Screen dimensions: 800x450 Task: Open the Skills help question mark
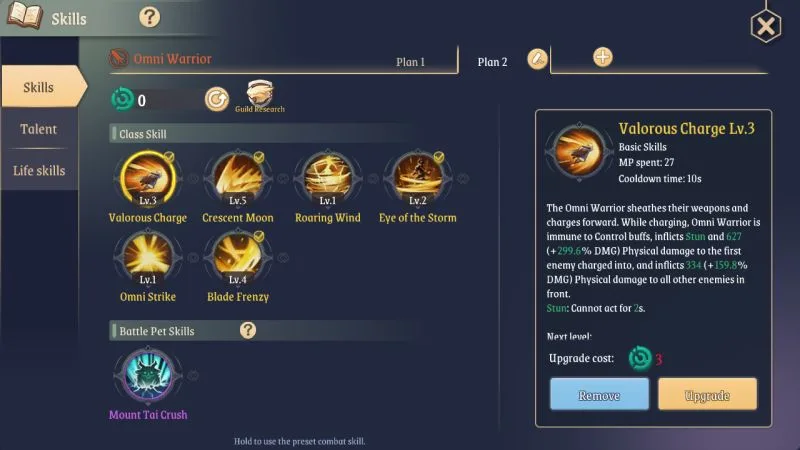[149, 17]
